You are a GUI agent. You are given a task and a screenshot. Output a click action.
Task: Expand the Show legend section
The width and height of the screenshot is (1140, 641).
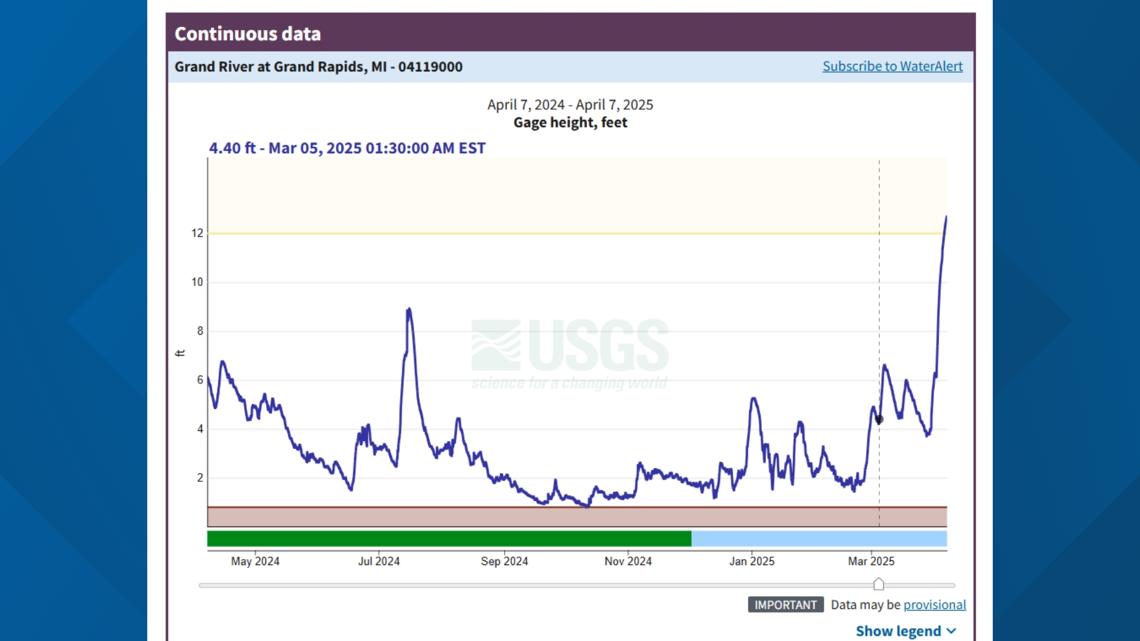point(905,631)
